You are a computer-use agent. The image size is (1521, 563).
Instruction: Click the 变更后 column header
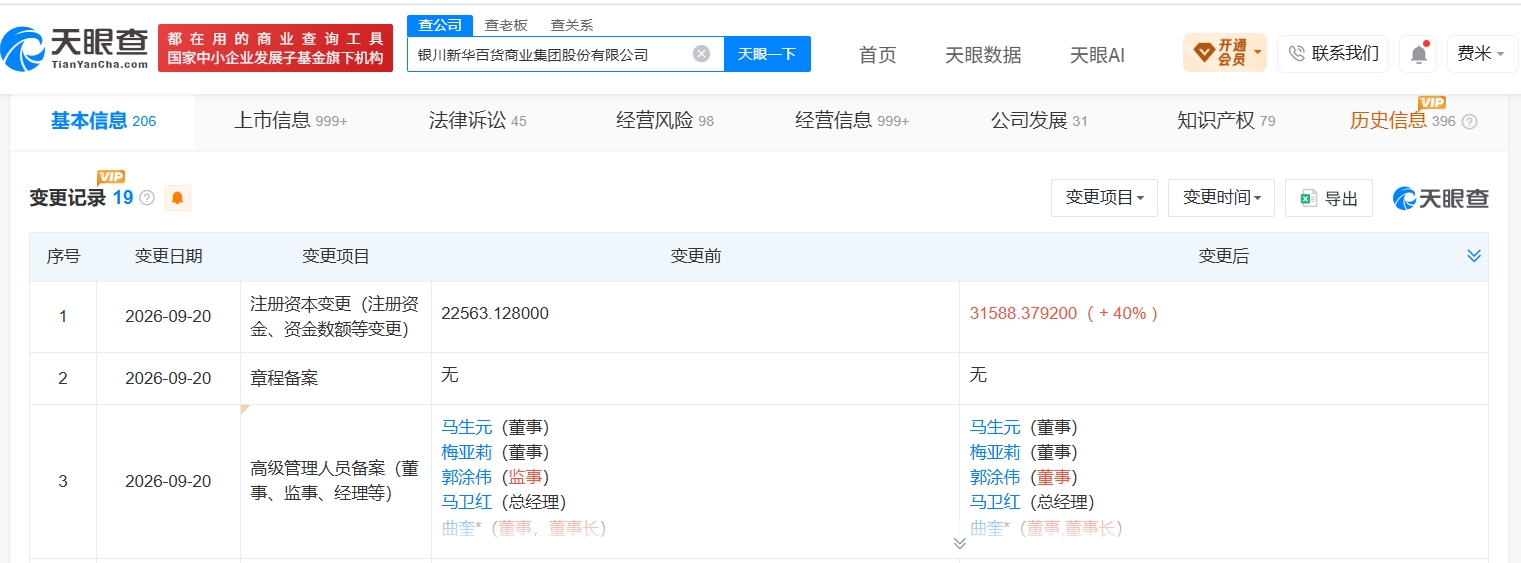(1224, 256)
